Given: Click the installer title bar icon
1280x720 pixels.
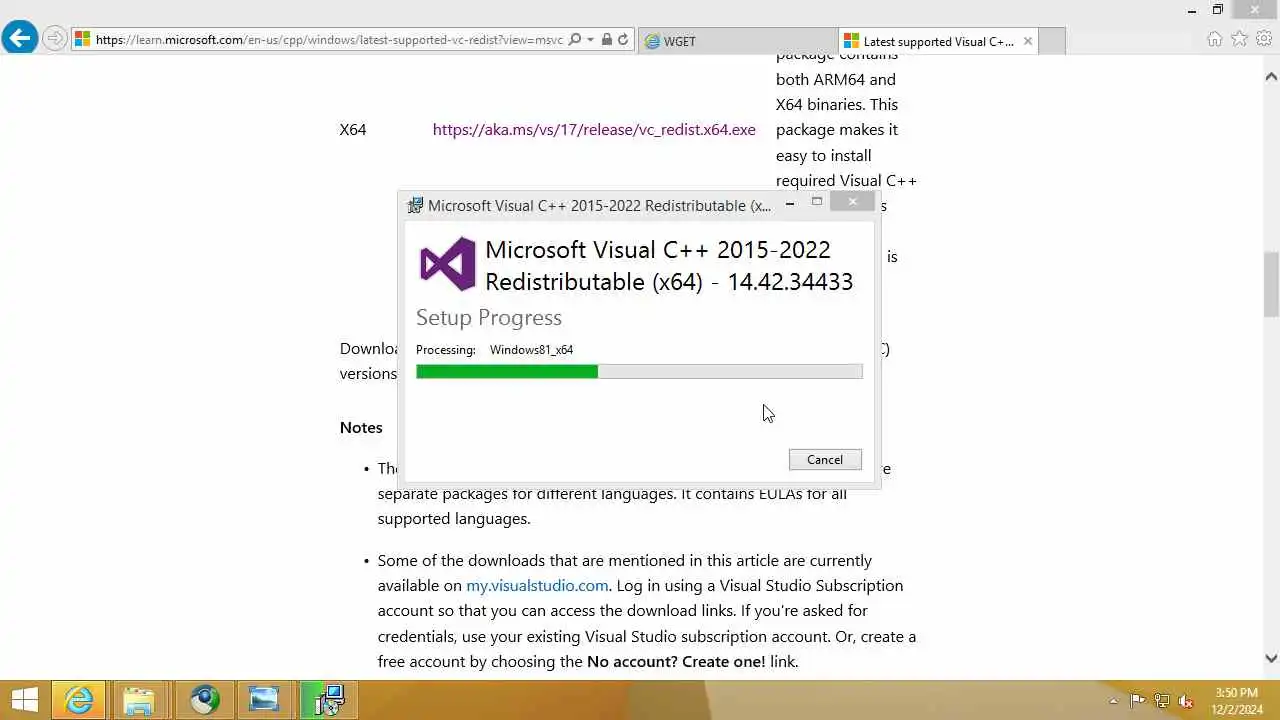Looking at the screenshot, I should pyautogui.click(x=415, y=205).
